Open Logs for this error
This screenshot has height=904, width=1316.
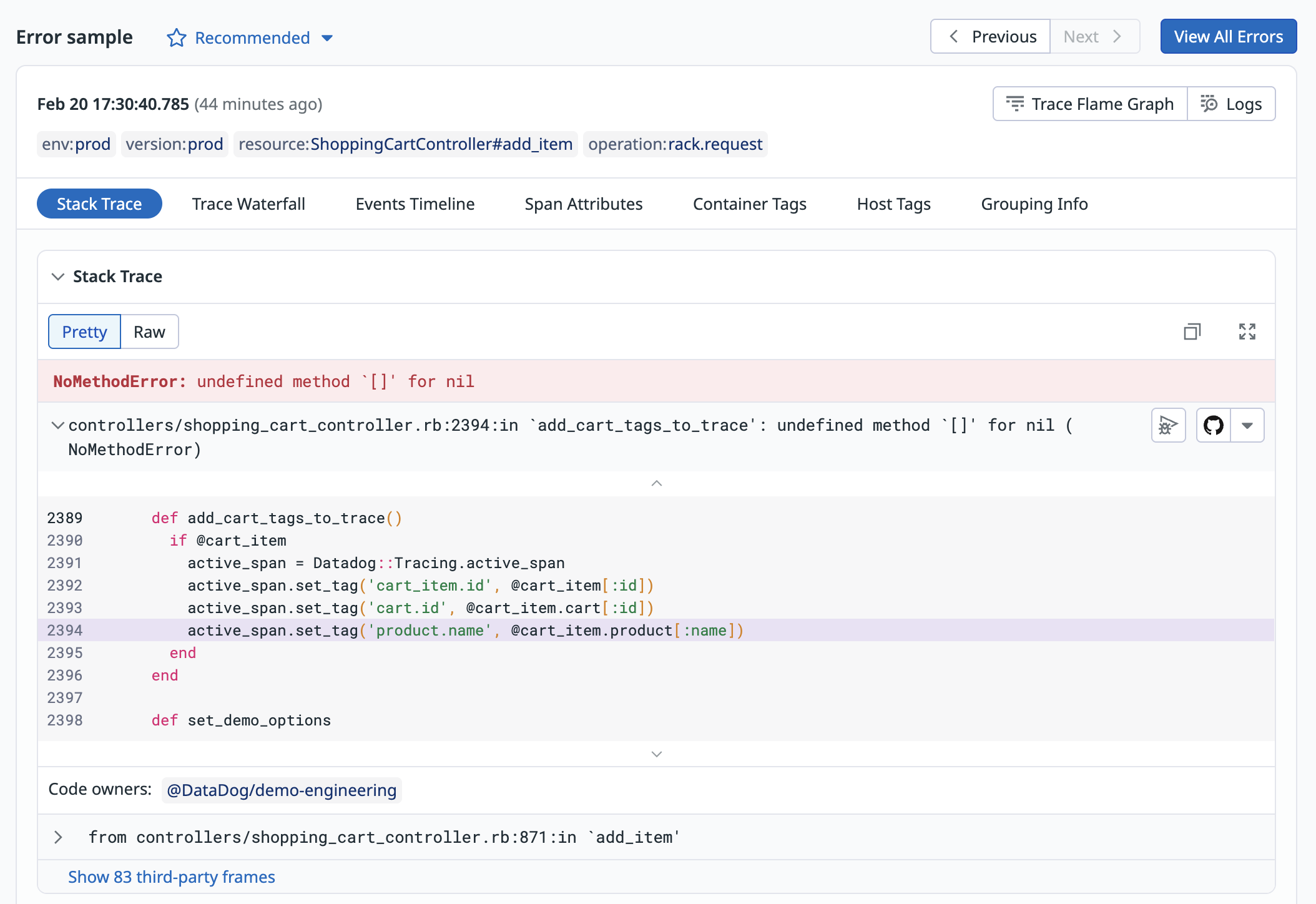point(1231,104)
